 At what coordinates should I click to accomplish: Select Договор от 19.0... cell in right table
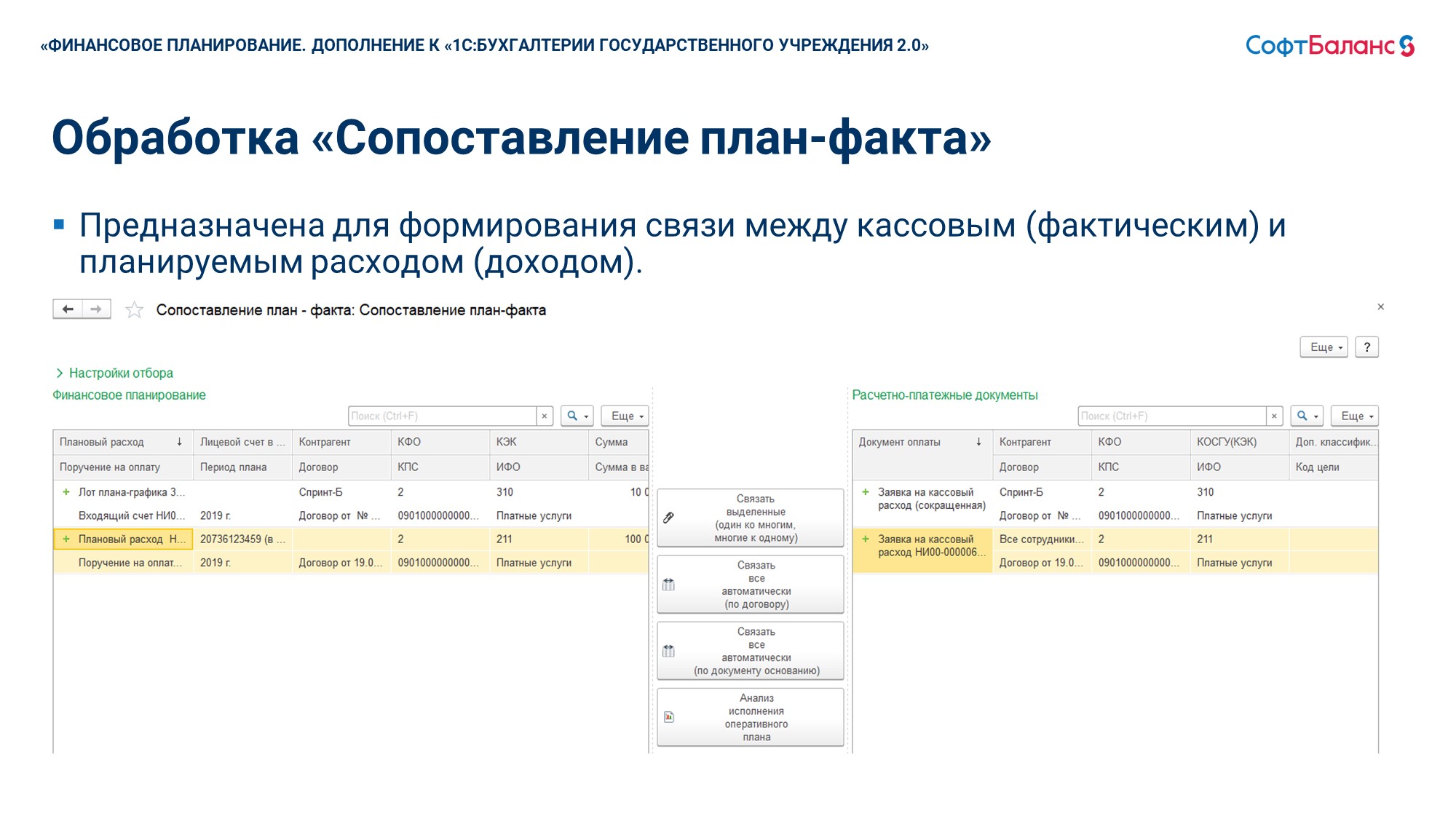1042,563
